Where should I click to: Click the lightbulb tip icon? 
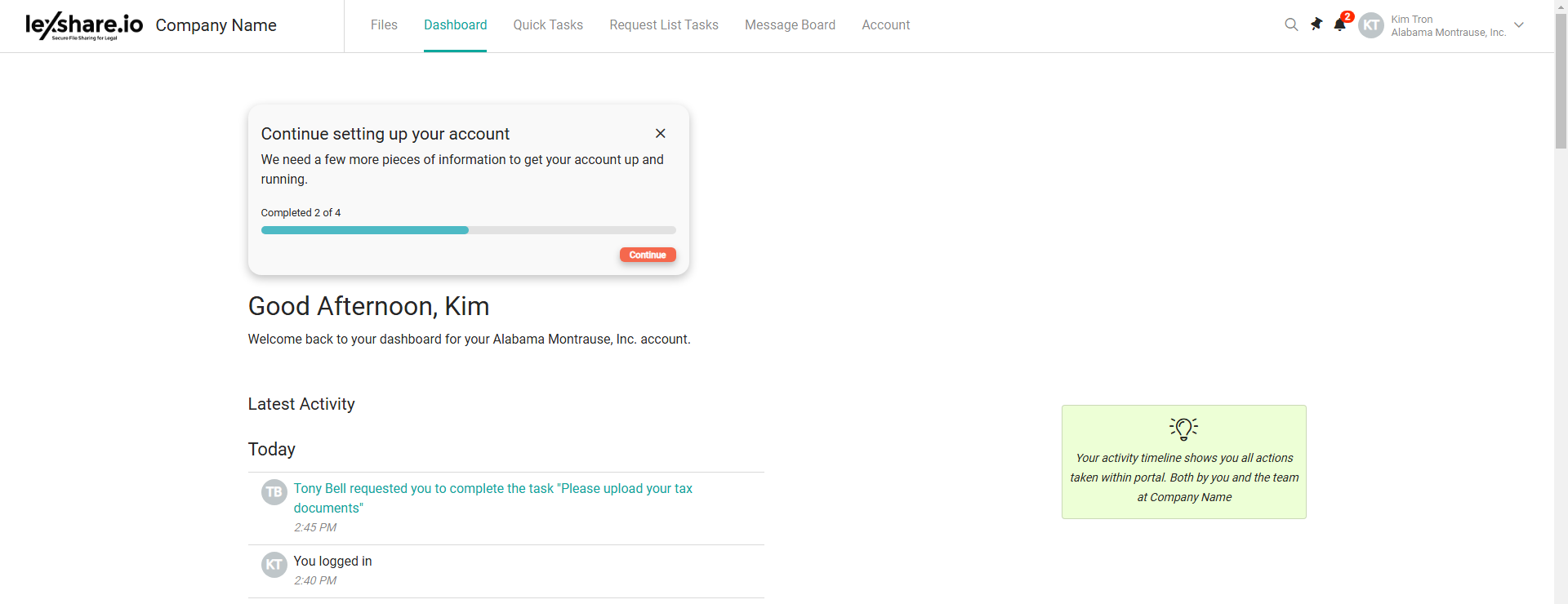(x=1183, y=428)
